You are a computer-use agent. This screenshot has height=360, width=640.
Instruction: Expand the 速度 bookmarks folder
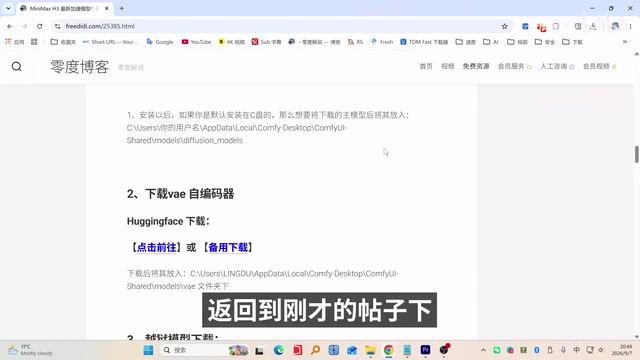466,42
